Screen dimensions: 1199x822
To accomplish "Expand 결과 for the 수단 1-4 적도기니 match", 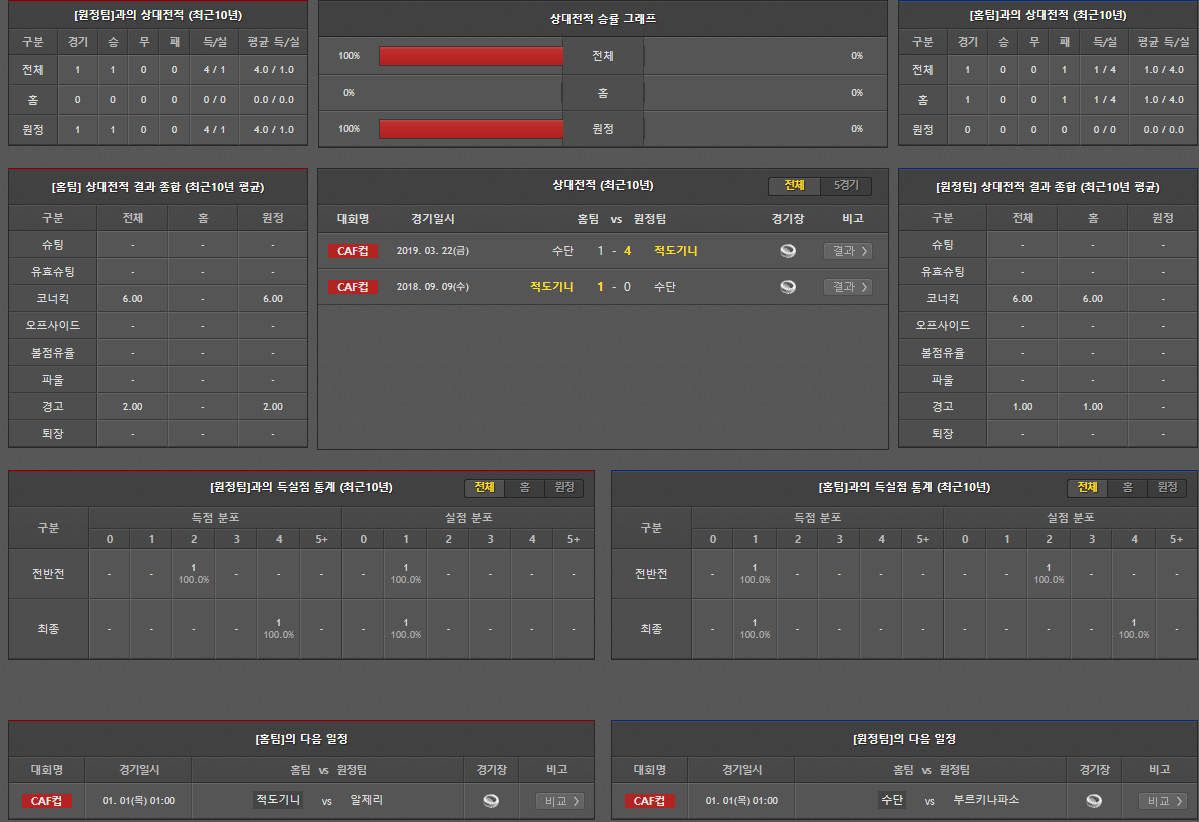I will coord(847,251).
